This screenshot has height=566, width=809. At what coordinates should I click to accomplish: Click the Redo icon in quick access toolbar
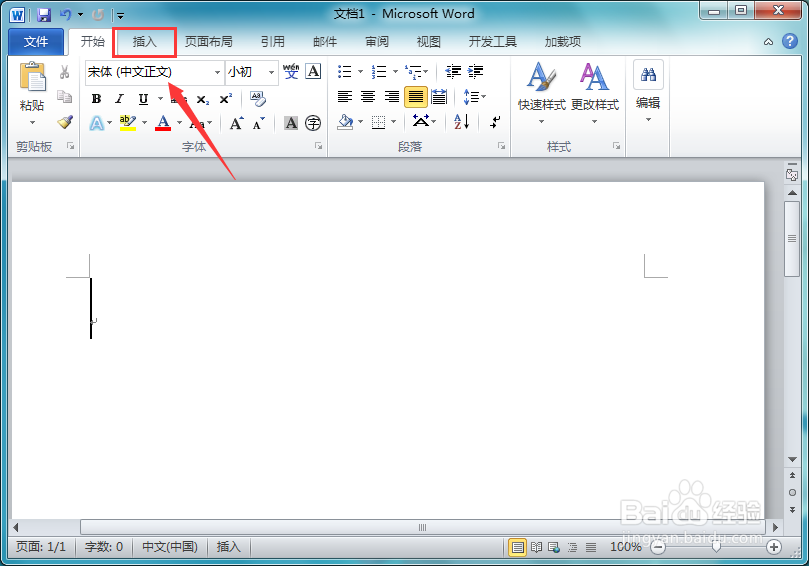98,15
